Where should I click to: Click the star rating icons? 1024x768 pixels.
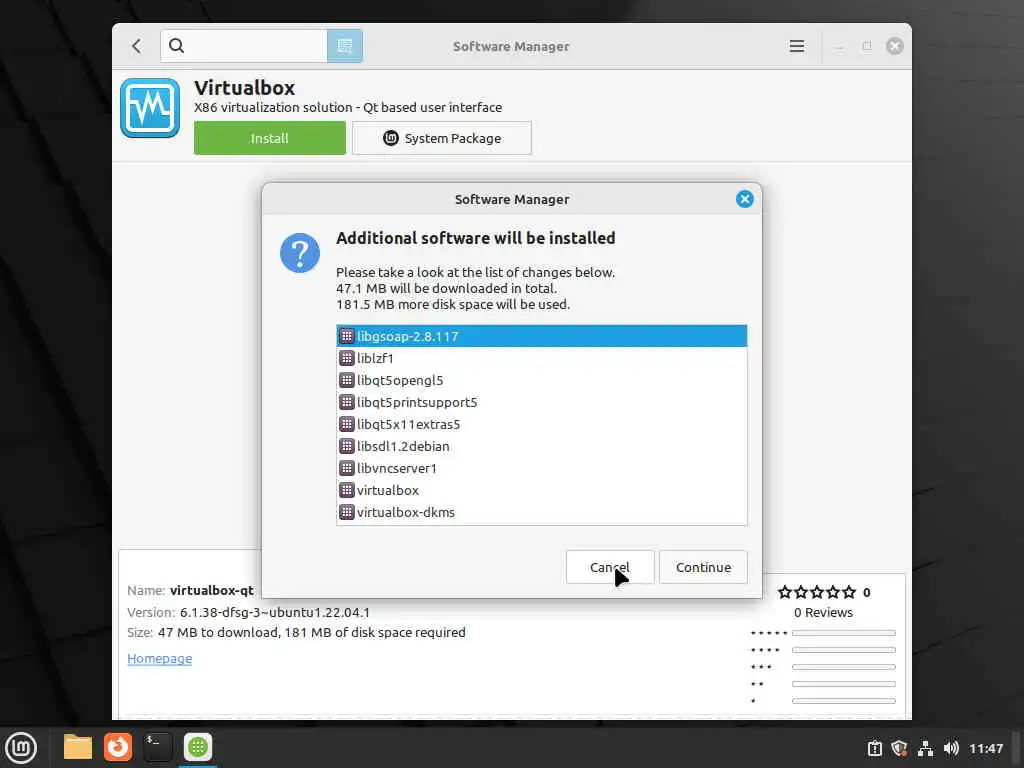(817, 592)
